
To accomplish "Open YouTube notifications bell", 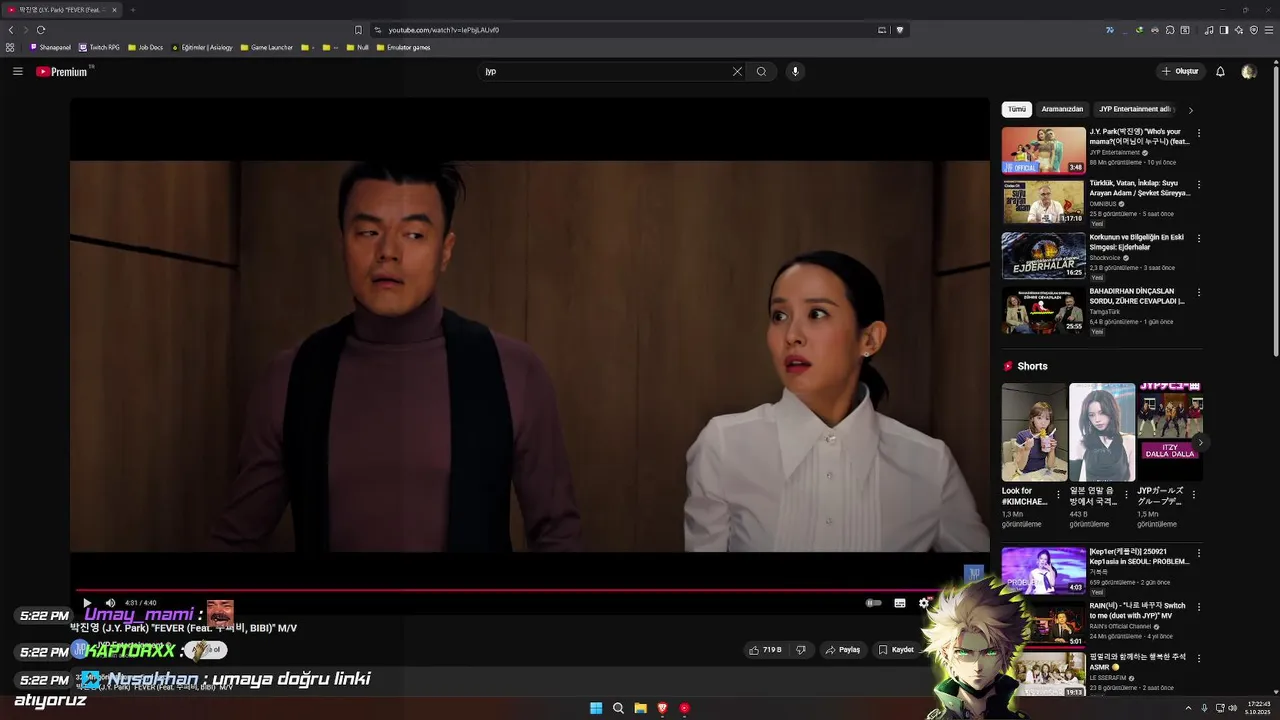I will click(1220, 71).
